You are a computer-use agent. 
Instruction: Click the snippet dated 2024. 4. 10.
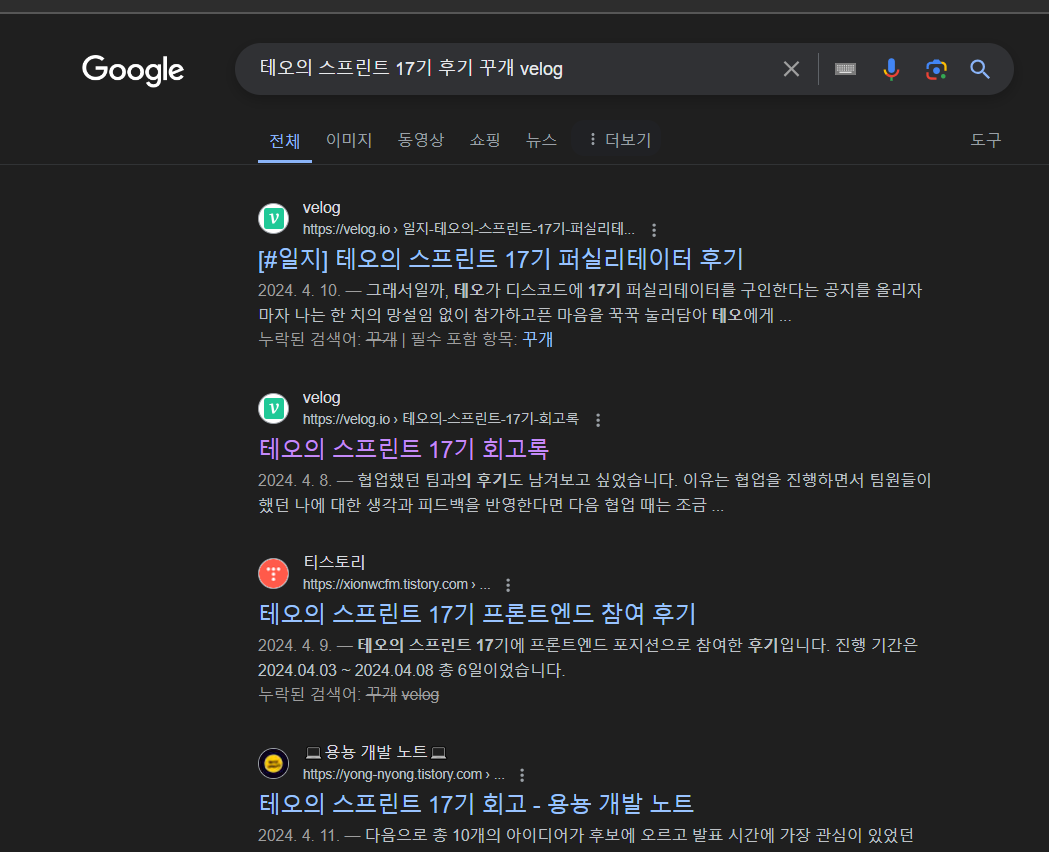point(591,303)
